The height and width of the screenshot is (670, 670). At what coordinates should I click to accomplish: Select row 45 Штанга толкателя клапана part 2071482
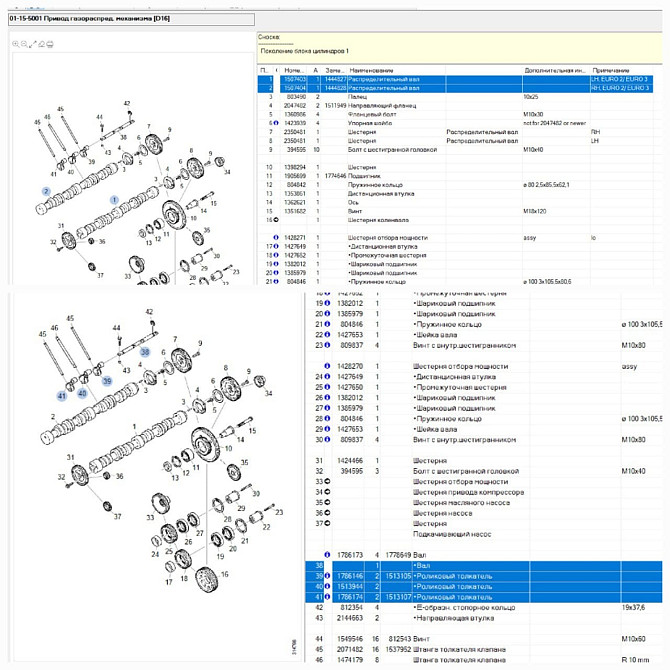[484, 649]
